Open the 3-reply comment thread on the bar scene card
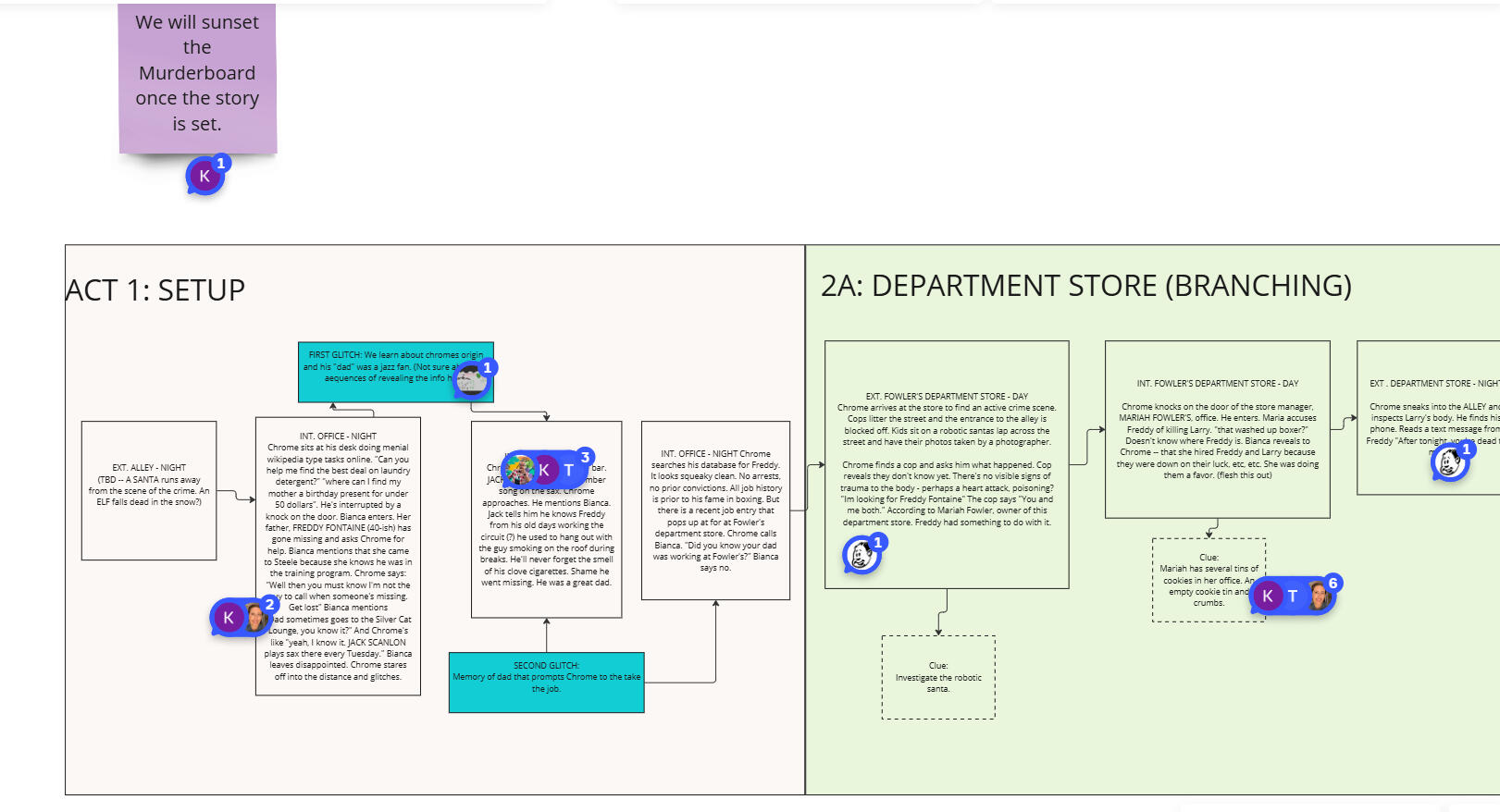The width and height of the screenshot is (1500, 812). (x=545, y=470)
